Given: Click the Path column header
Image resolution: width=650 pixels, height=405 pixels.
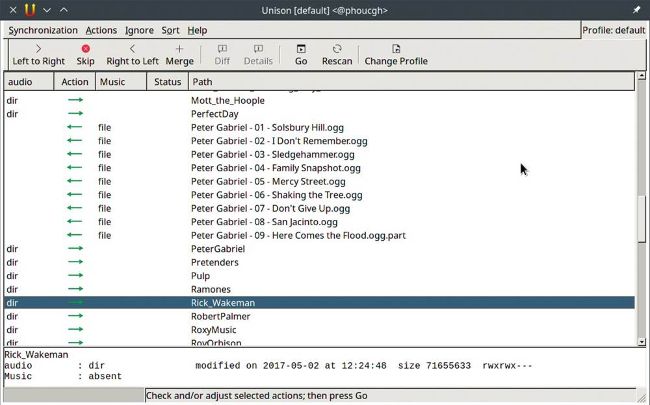Looking at the screenshot, I should coord(410,81).
